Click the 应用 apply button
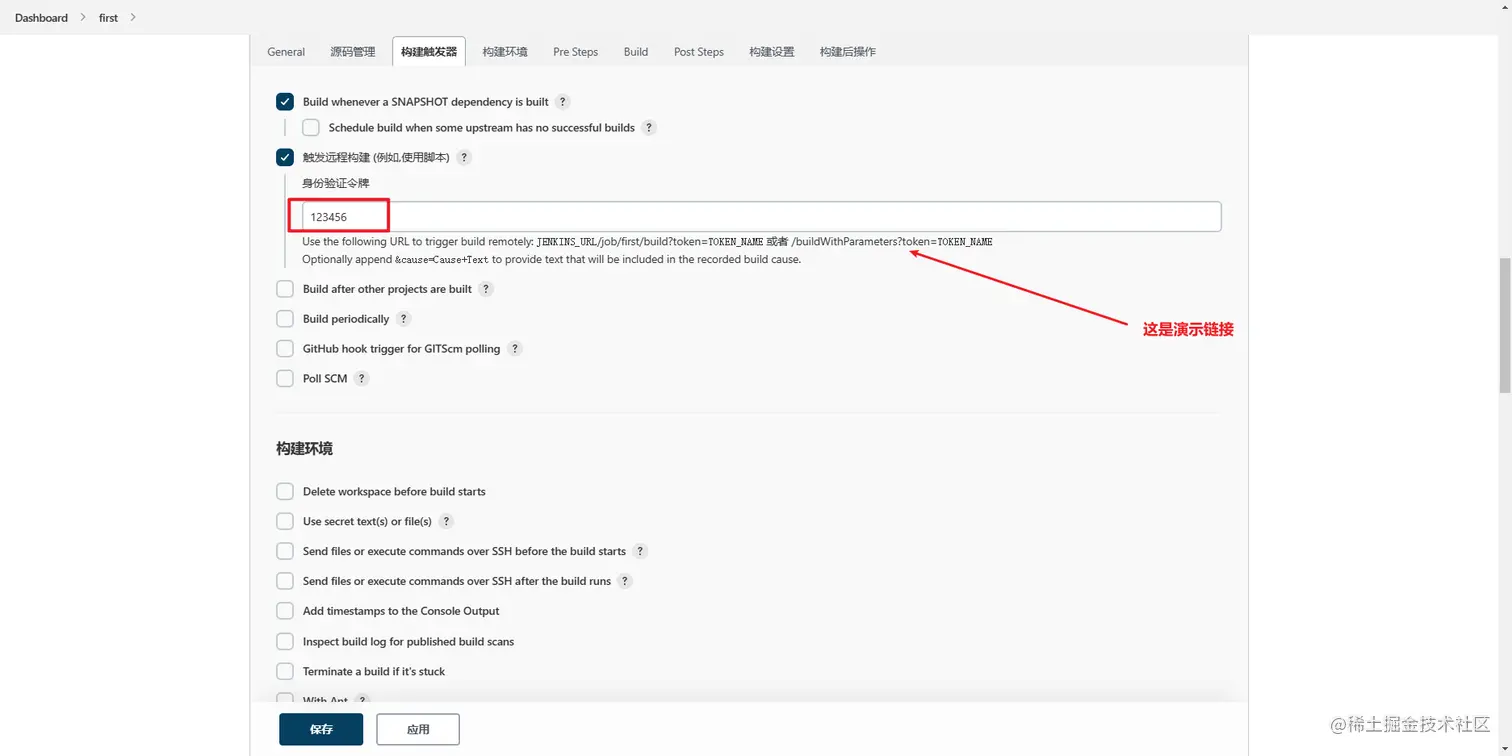The width and height of the screenshot is (1512, 756). pos(418,730)
